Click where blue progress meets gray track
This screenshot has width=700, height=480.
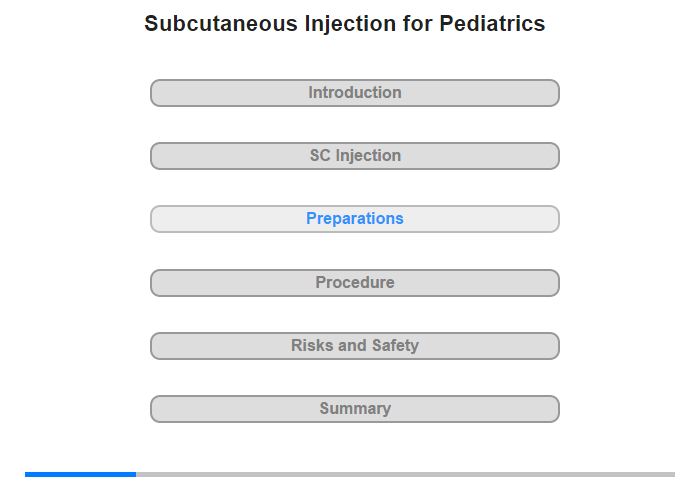click(136, 474)
